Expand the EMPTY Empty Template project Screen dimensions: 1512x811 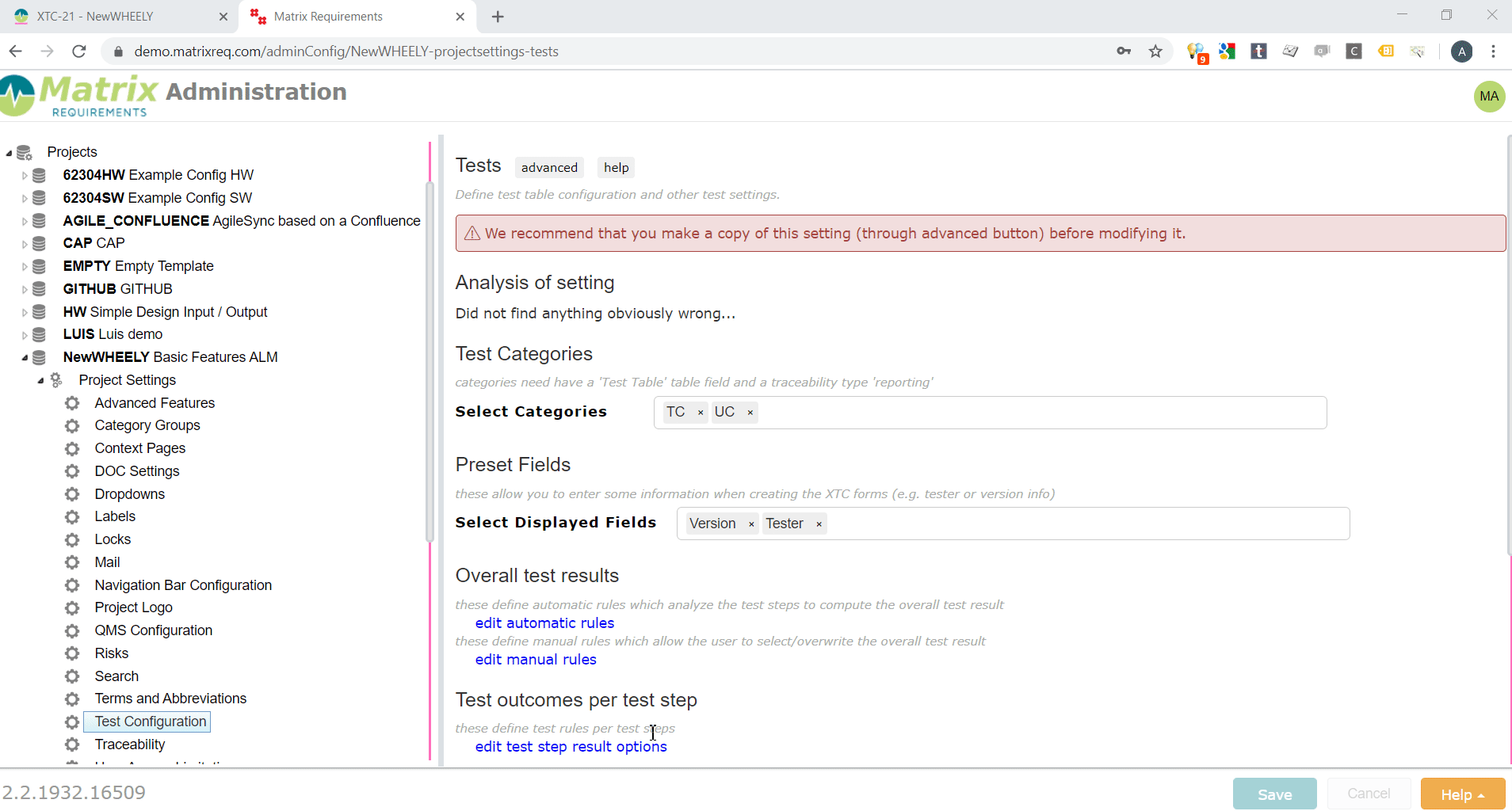click(25, 267)
